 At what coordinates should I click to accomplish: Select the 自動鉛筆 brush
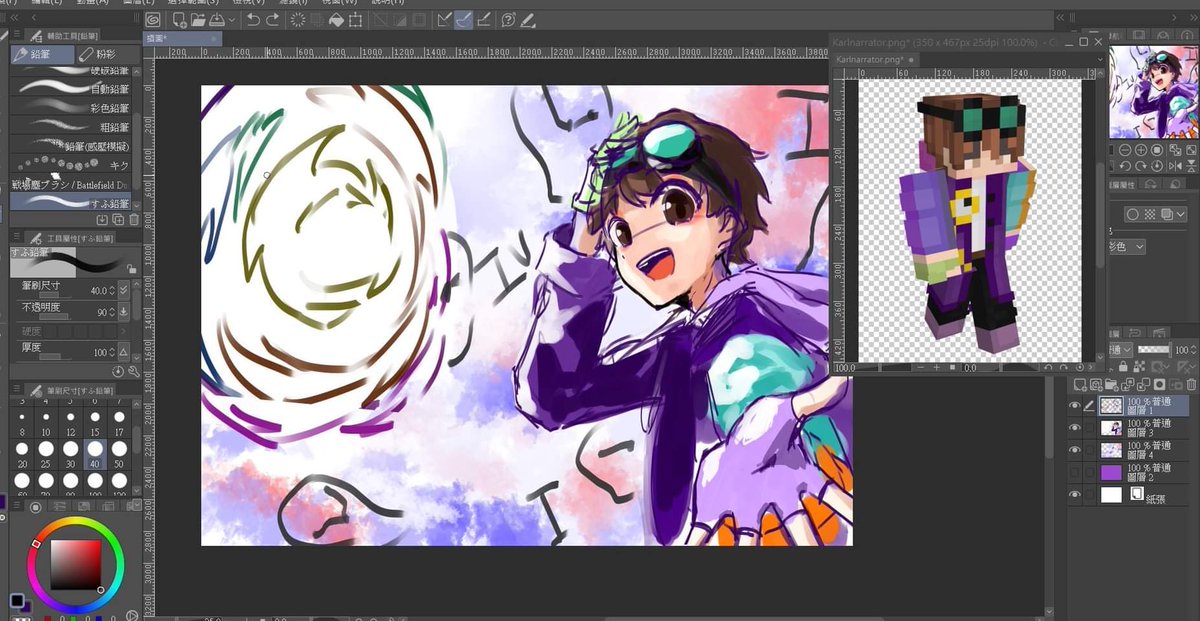pyautogui.click(x=70, y=88)
